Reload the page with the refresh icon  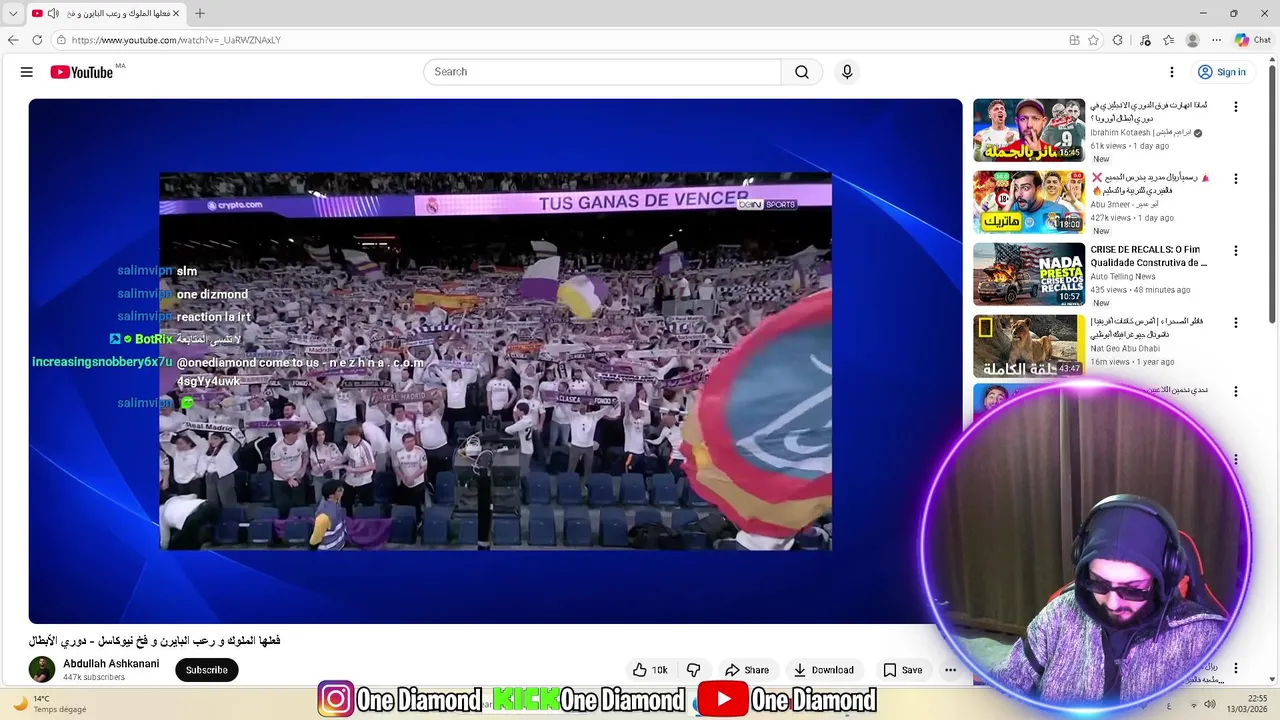tap(37, 40)
